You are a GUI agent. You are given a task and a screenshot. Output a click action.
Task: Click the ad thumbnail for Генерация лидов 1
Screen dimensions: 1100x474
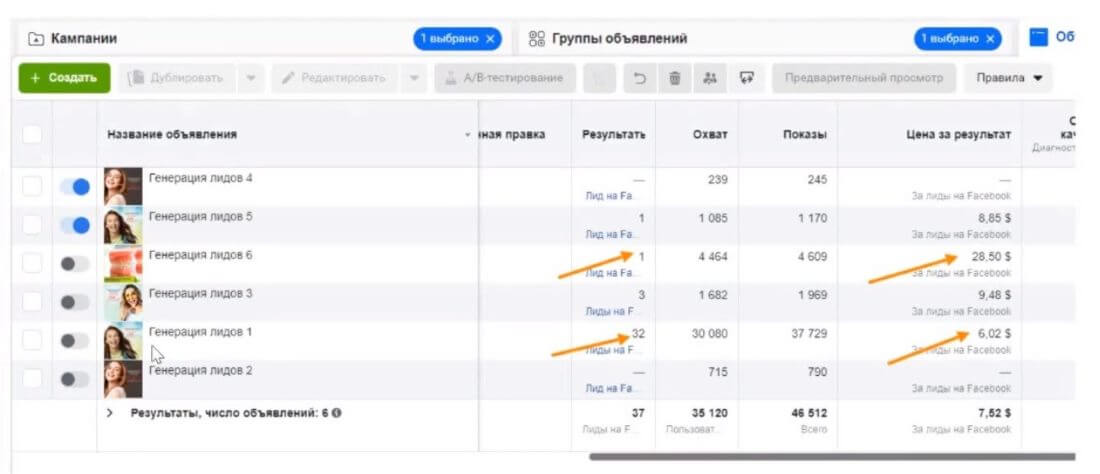123,341
